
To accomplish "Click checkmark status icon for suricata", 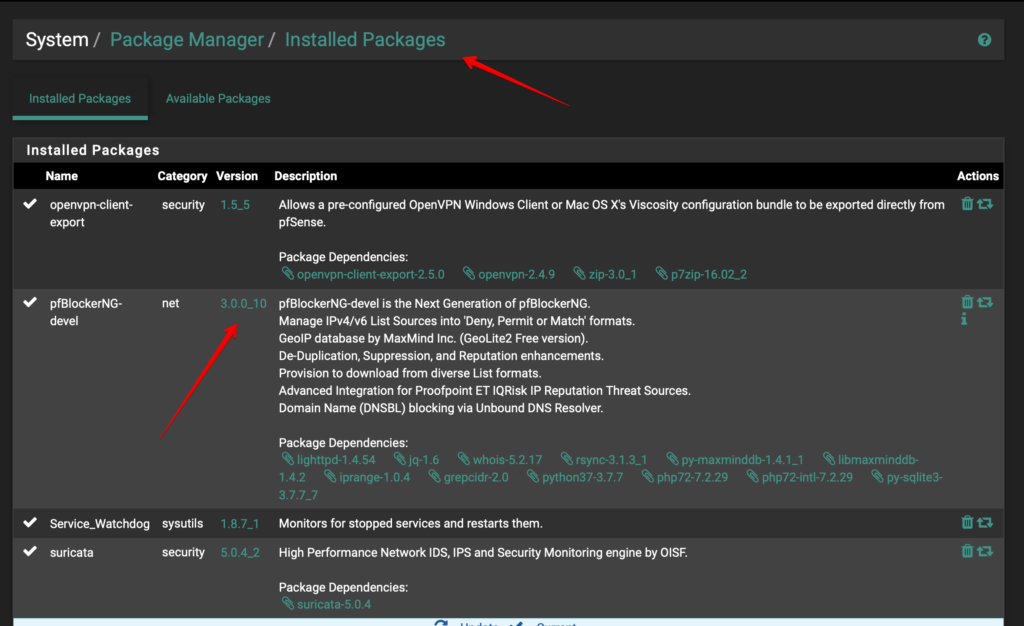I will click(x=30, y=551).
